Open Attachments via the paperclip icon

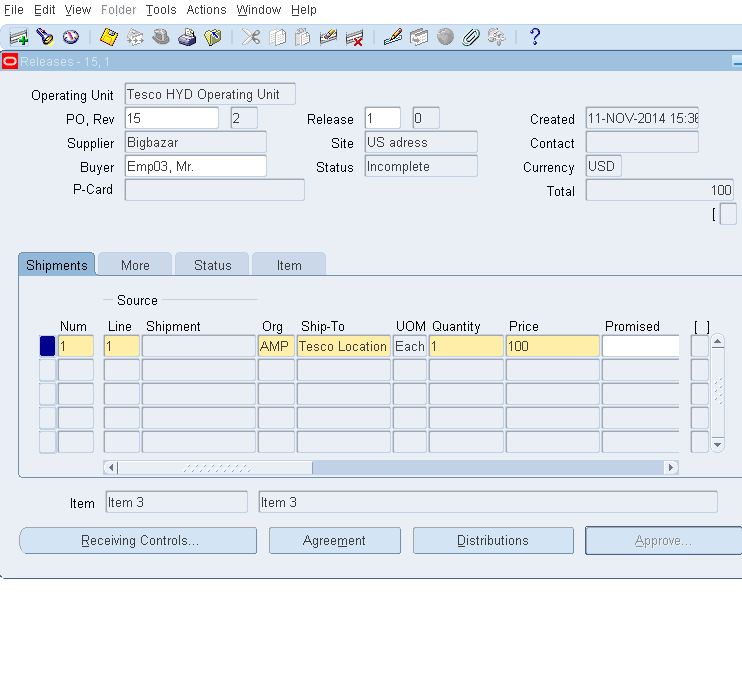471,37
